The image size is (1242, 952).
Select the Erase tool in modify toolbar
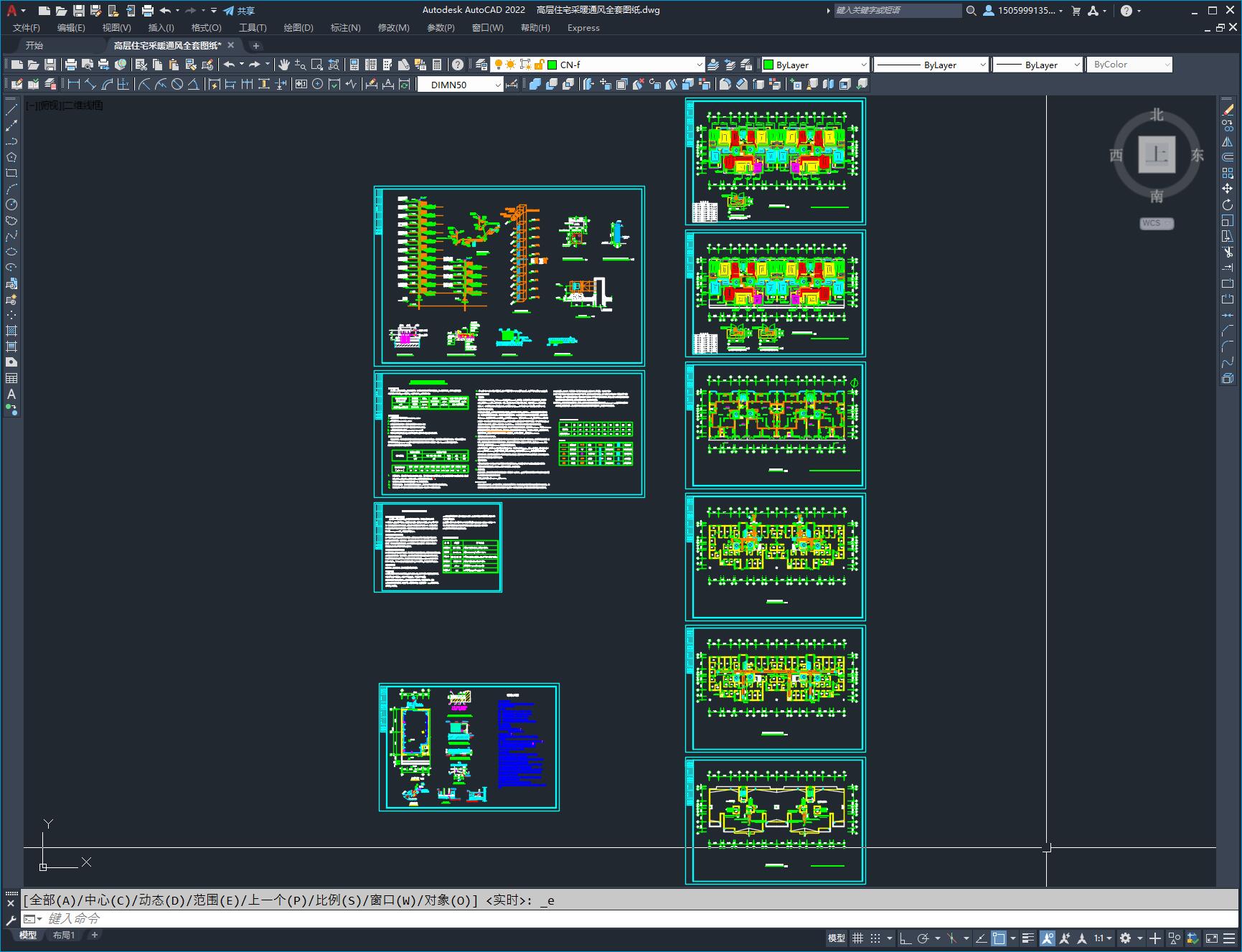click(x=1228, y=110)
